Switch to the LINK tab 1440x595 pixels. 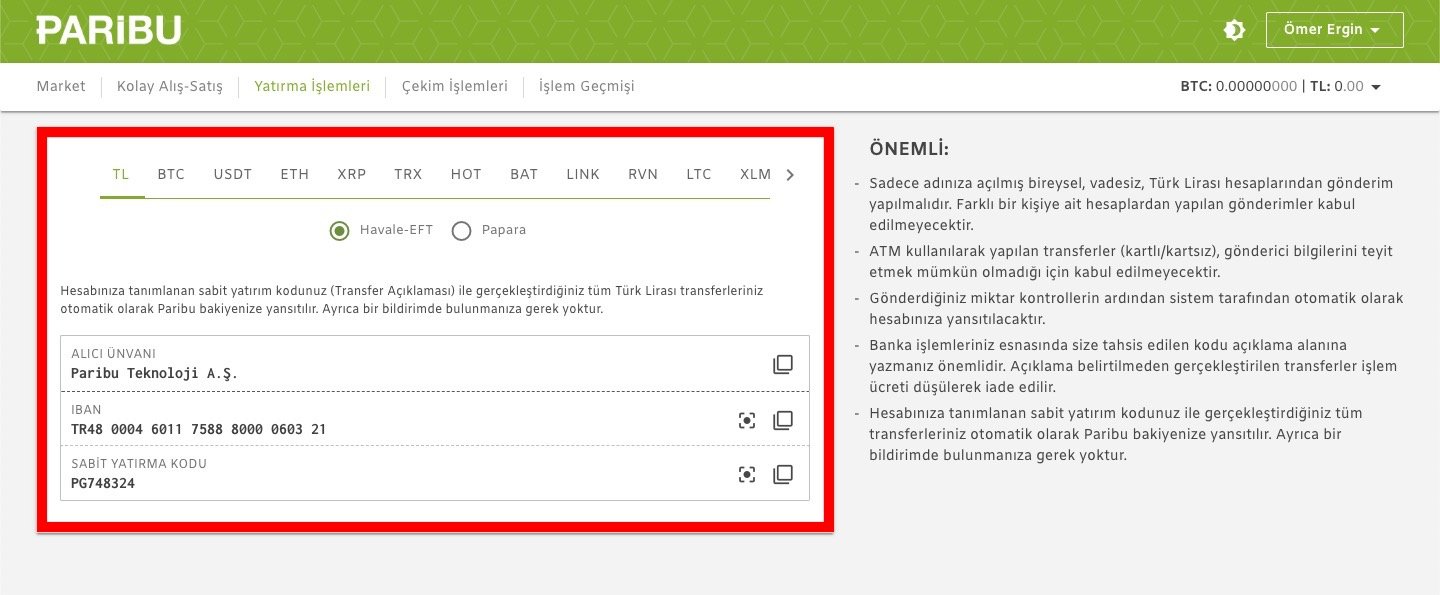(x=583, y=174)
